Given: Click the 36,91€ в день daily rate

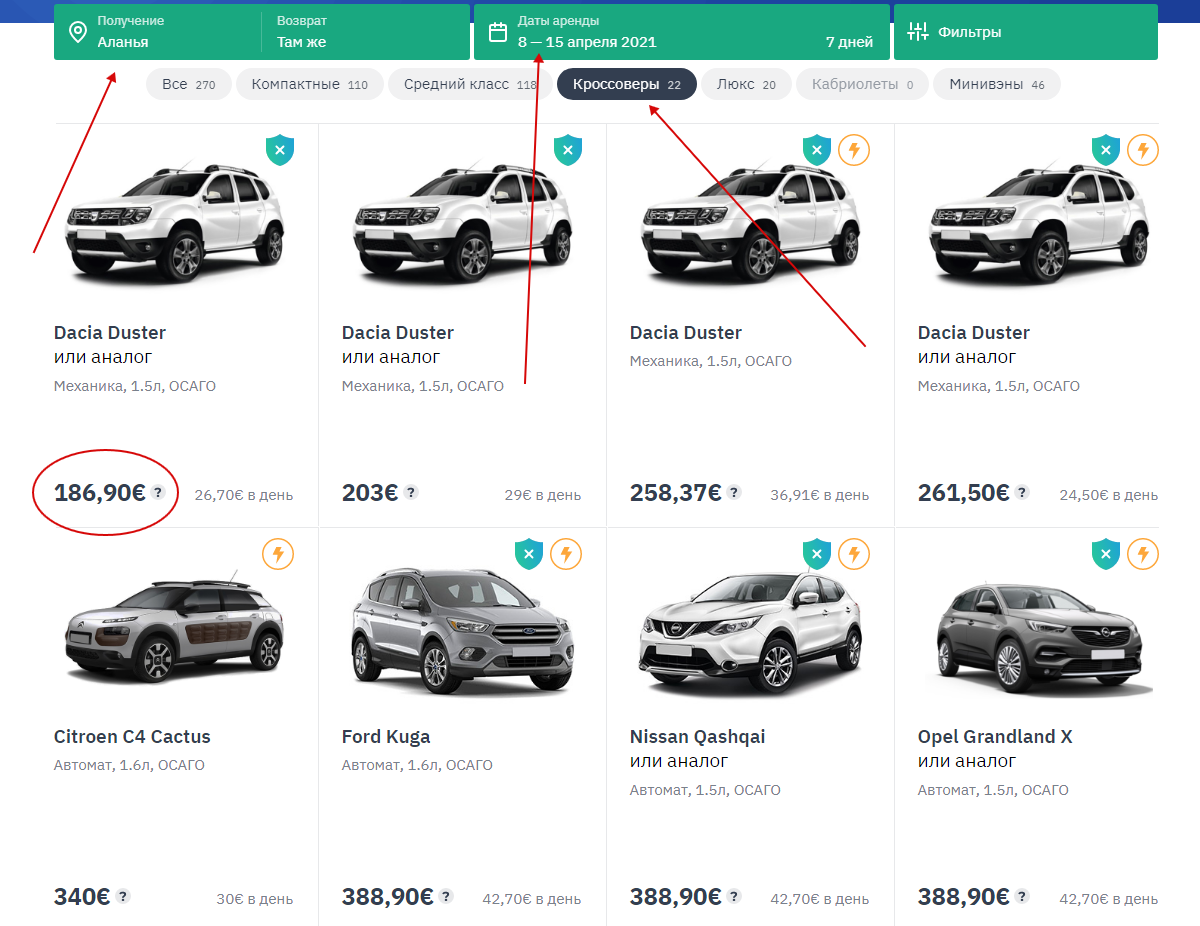Looking at the screenshot, I should [x=820, y=495].
